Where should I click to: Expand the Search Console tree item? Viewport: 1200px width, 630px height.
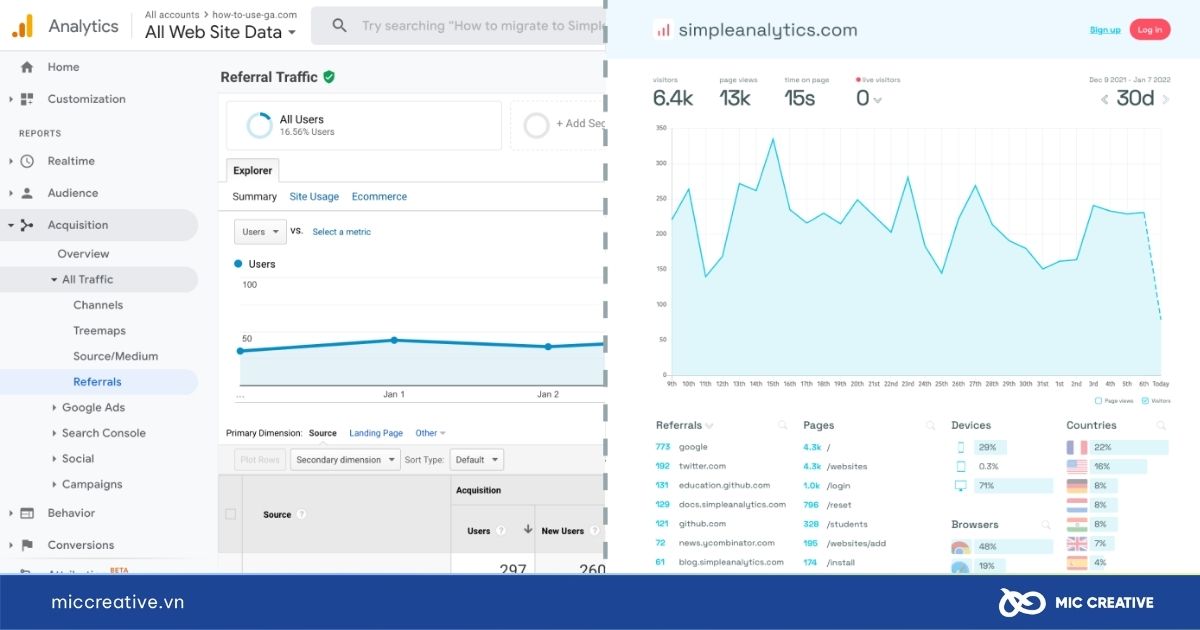54,434
